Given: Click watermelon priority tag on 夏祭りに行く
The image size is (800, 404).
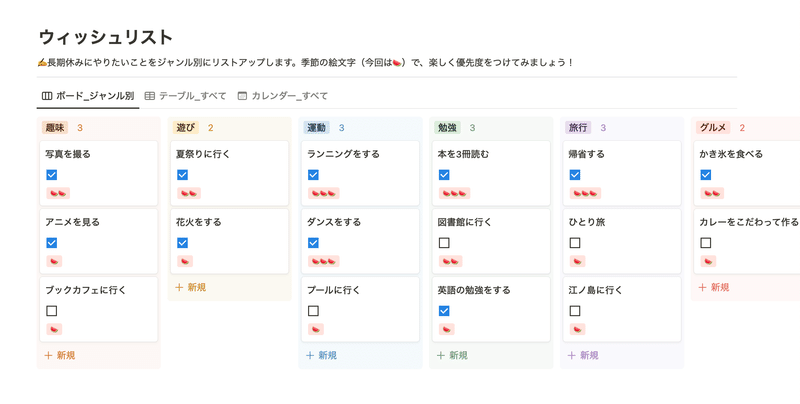Looking at the screenshot, I should [189, 193].
